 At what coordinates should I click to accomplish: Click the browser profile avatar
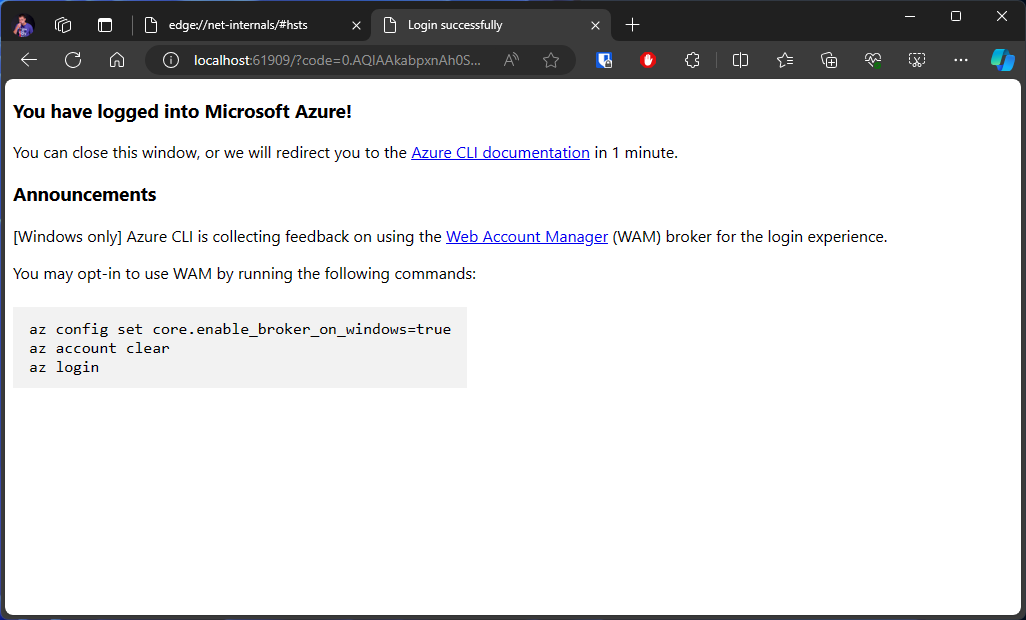(22, 25)
